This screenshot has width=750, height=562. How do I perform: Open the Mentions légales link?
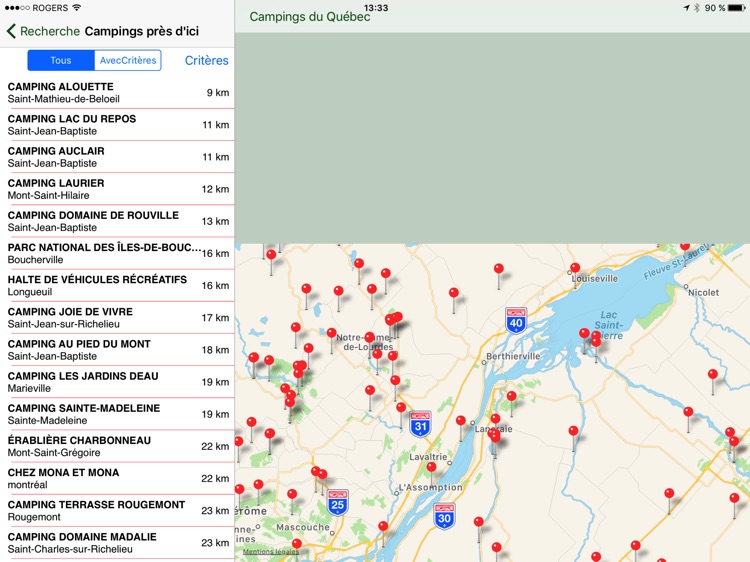pos(270,552)
